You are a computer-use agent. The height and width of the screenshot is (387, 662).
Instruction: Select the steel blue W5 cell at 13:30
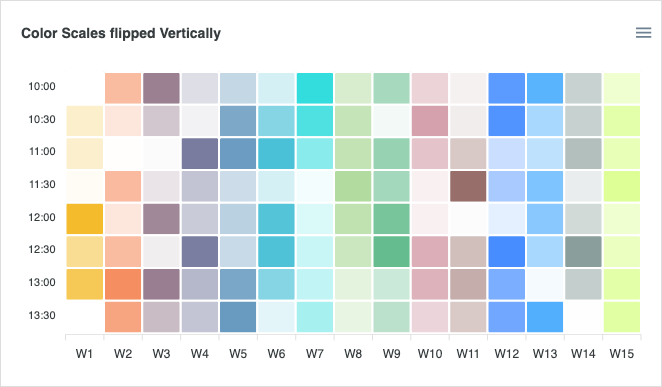[x=238, y=317]
